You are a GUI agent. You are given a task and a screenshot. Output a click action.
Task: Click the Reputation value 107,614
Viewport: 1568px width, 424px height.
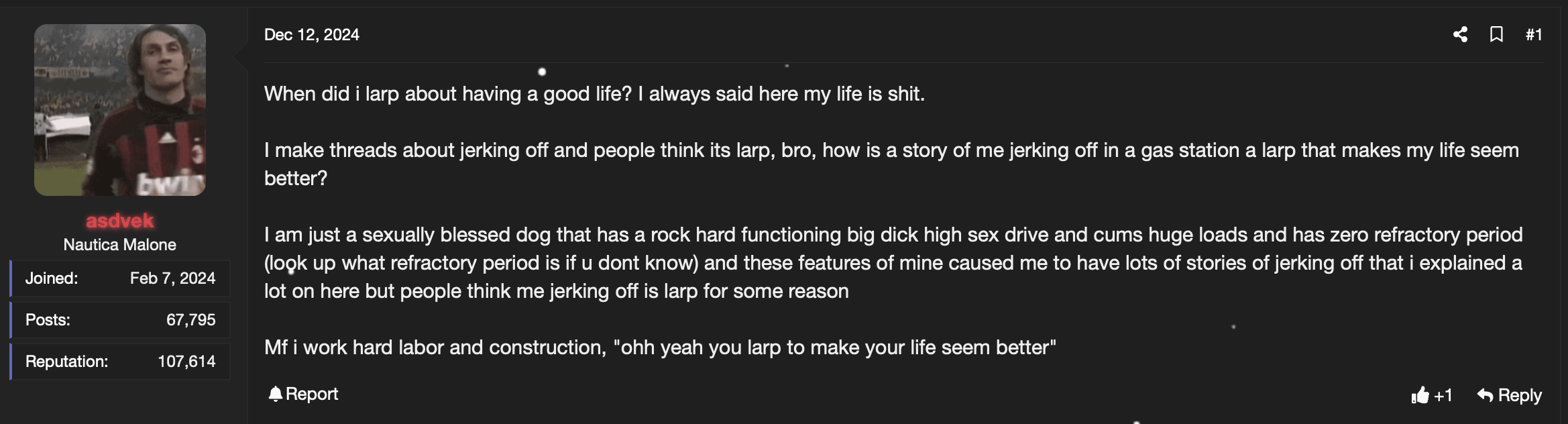click(x=186, y=362)
